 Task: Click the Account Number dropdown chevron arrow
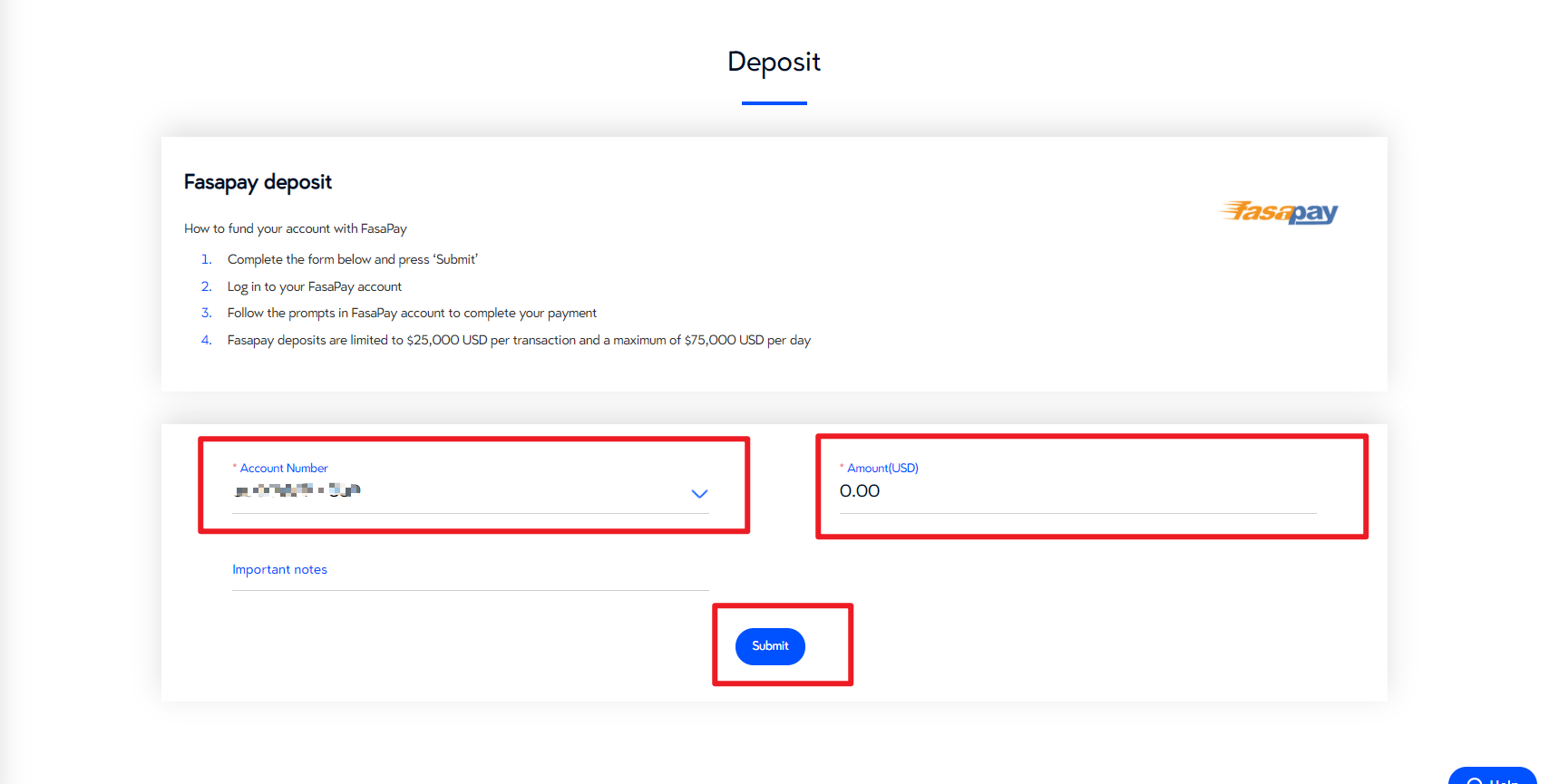point(699,494)
